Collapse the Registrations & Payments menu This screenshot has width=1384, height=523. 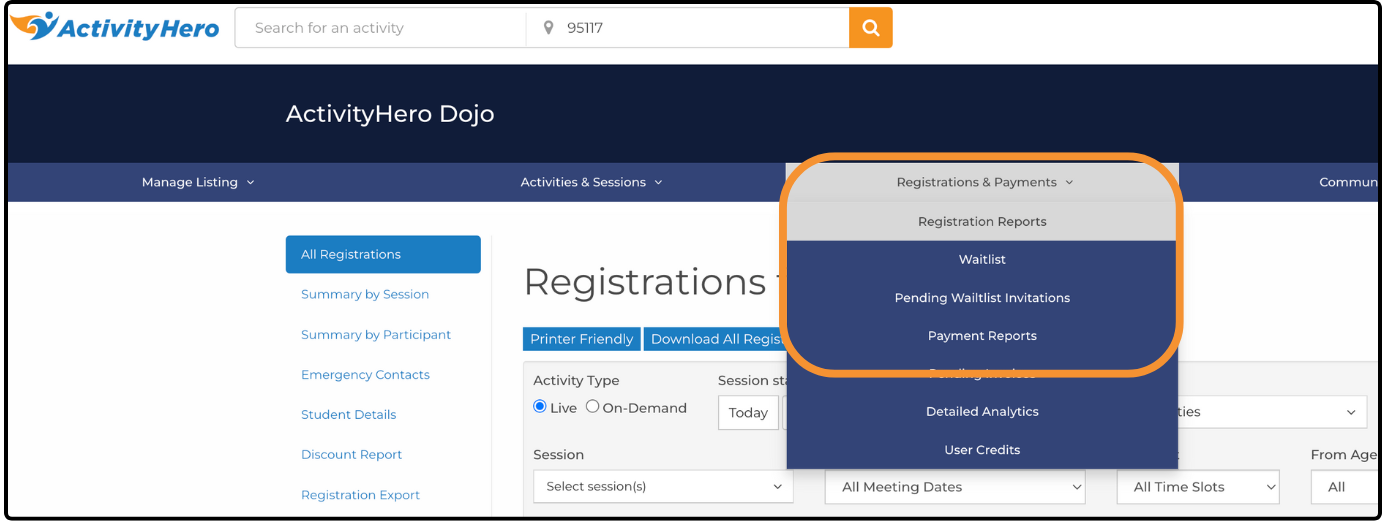point(984,182)
